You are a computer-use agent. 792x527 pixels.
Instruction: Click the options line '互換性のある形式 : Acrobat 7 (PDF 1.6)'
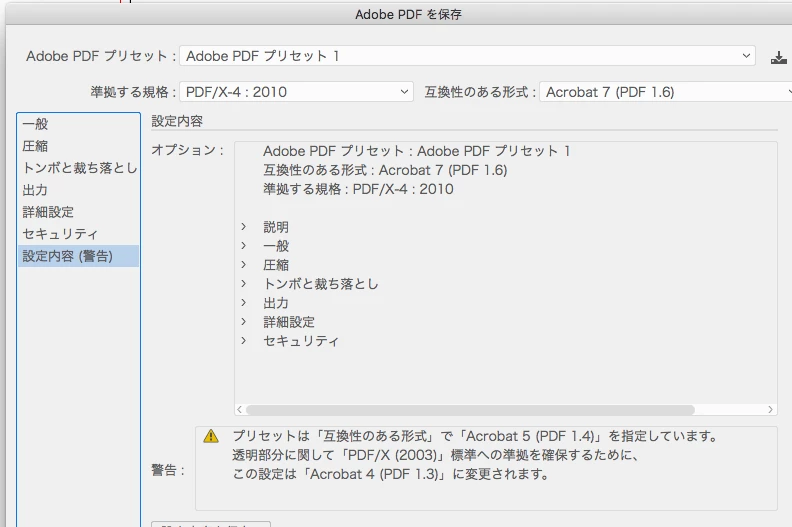[385, 170]
